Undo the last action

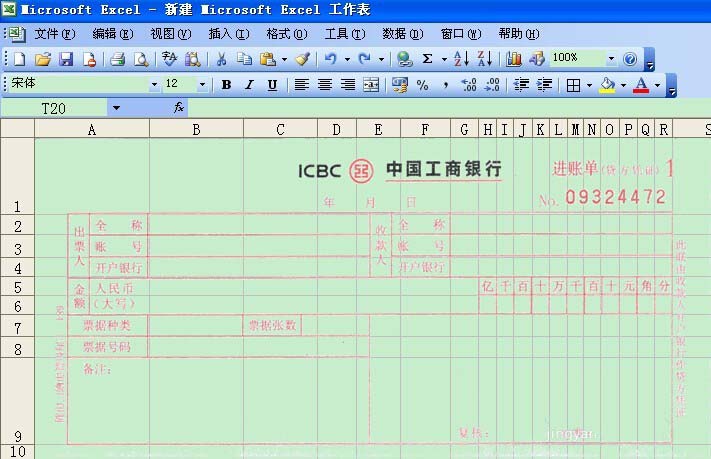pyautogui.click(x=331, y=59)
